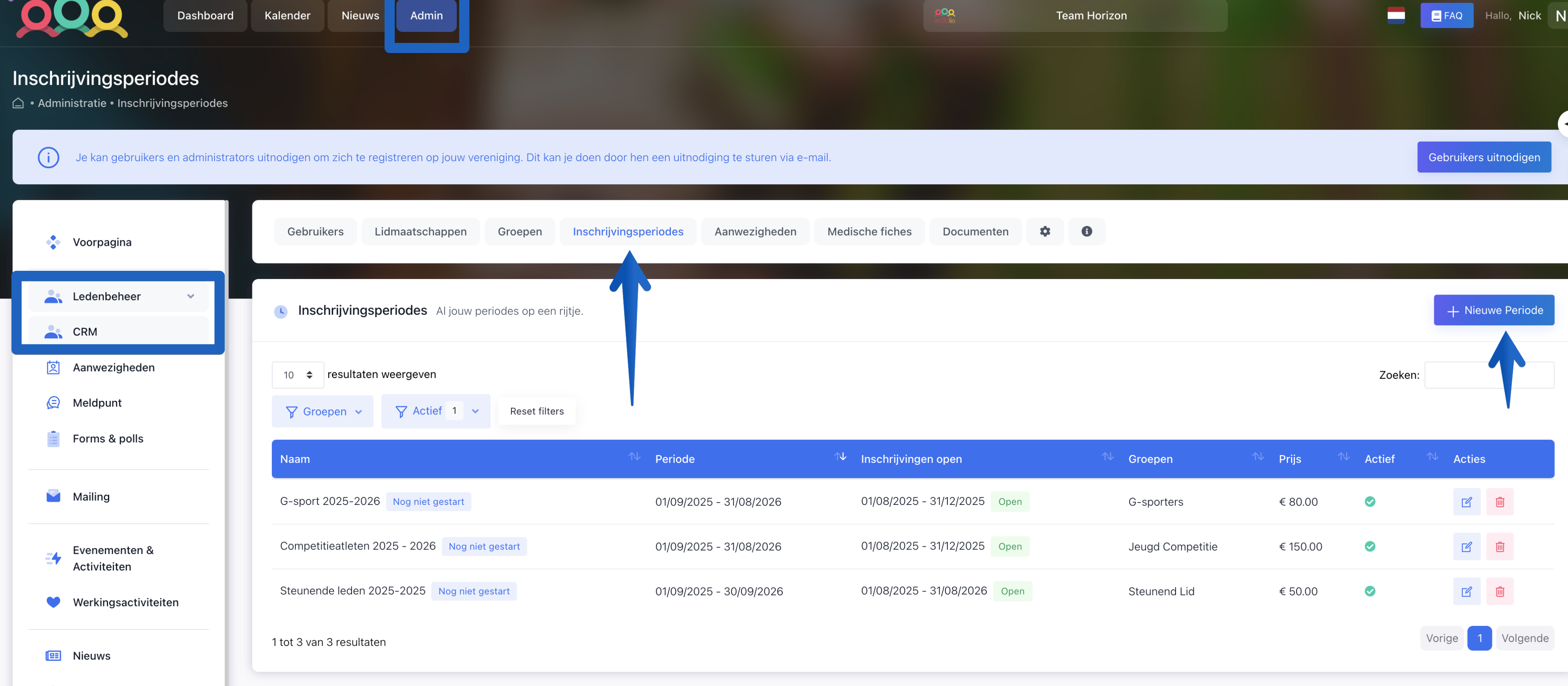This screenshot has height=686, width=1568.
Task: Delete the Competitieatleten 2025 - 2026 period
Action: coord(1499,547)
